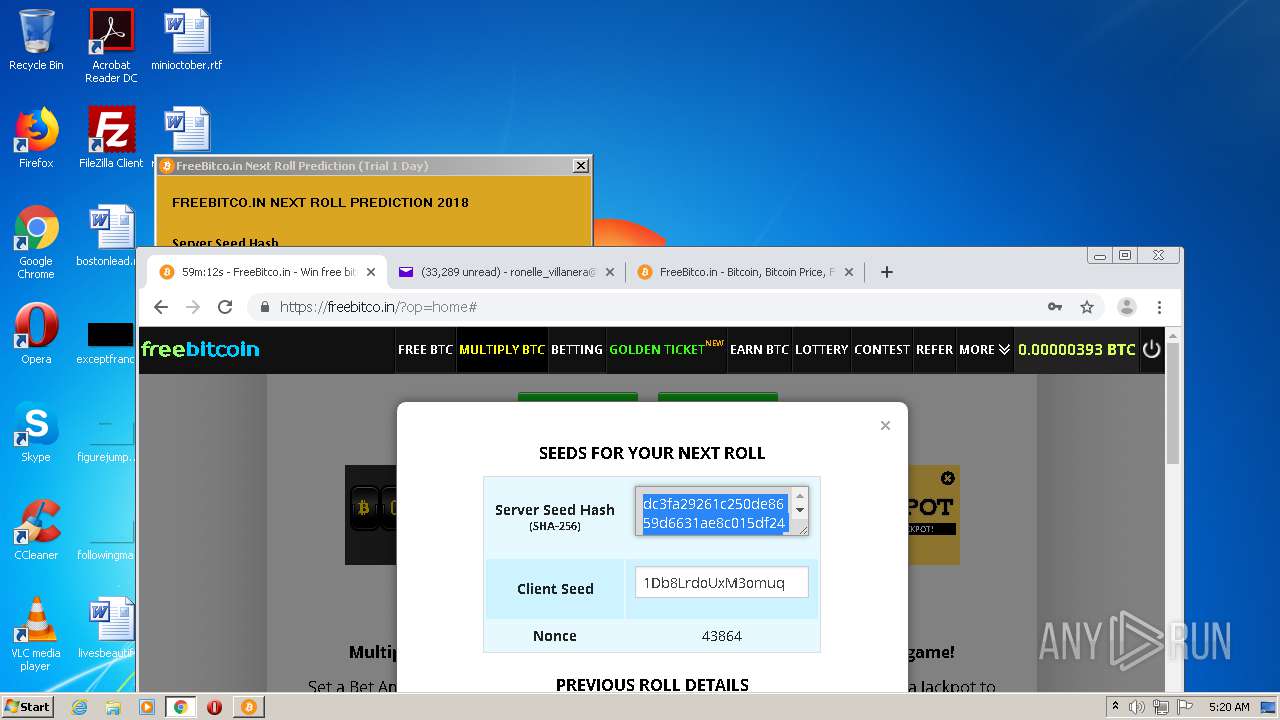The image size is (1280, 720).
Task: Open VLC media player shortcut
Action: [x=36, y=634]
